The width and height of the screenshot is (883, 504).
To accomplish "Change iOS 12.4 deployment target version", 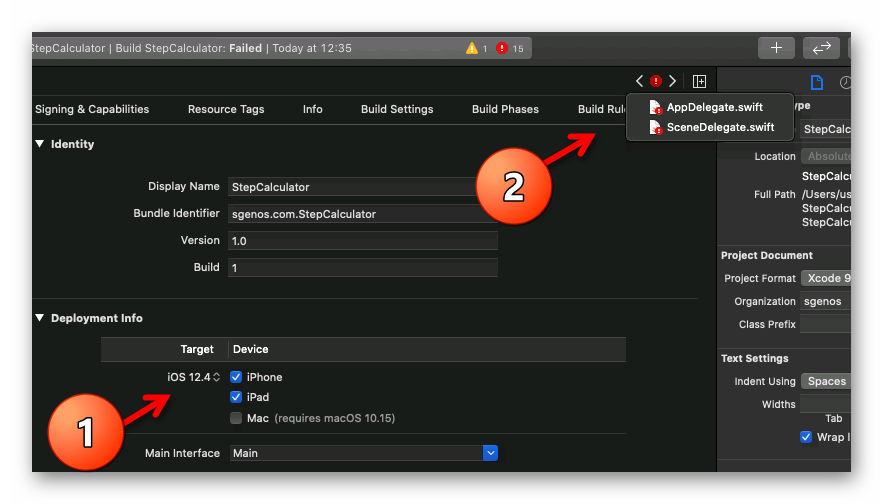I will click(x=194, y=377).
